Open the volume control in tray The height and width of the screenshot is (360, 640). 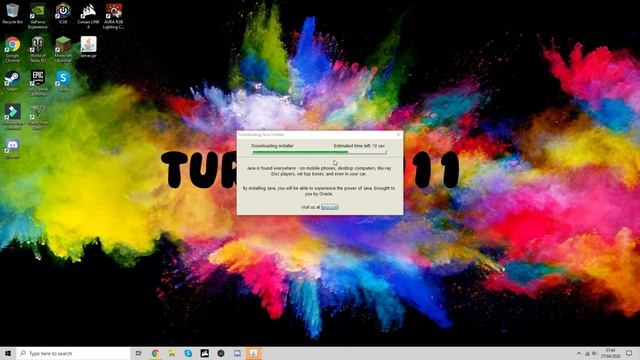click(595, 353)
